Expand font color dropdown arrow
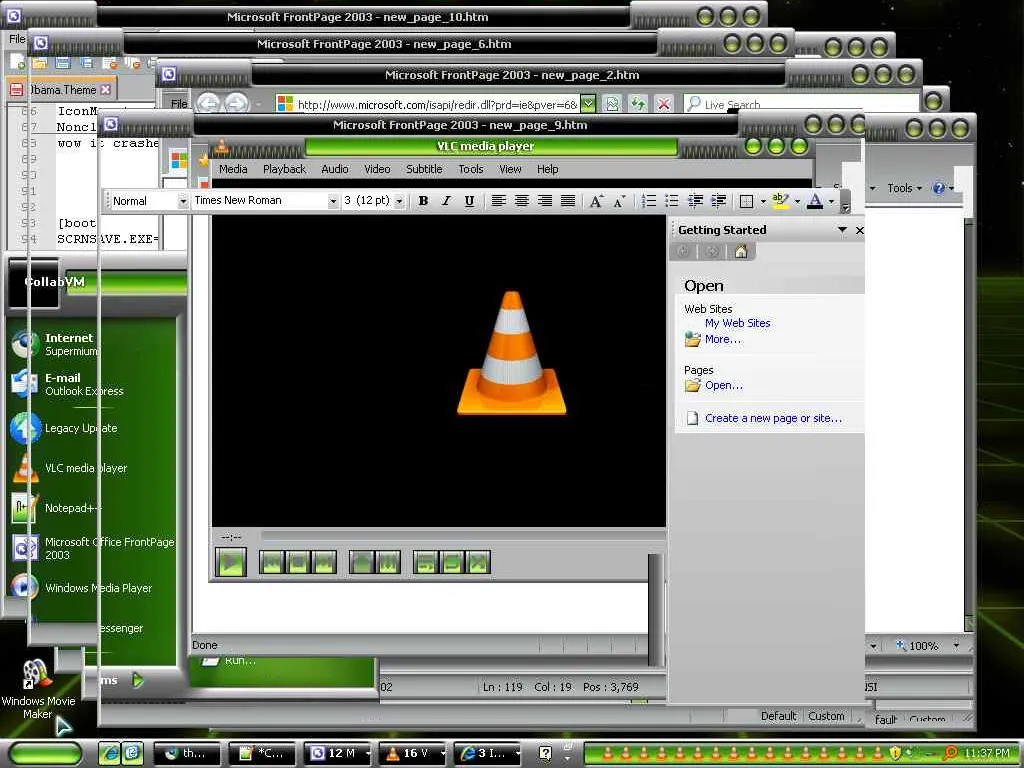The image size is (1024, 768). [831, 201]
